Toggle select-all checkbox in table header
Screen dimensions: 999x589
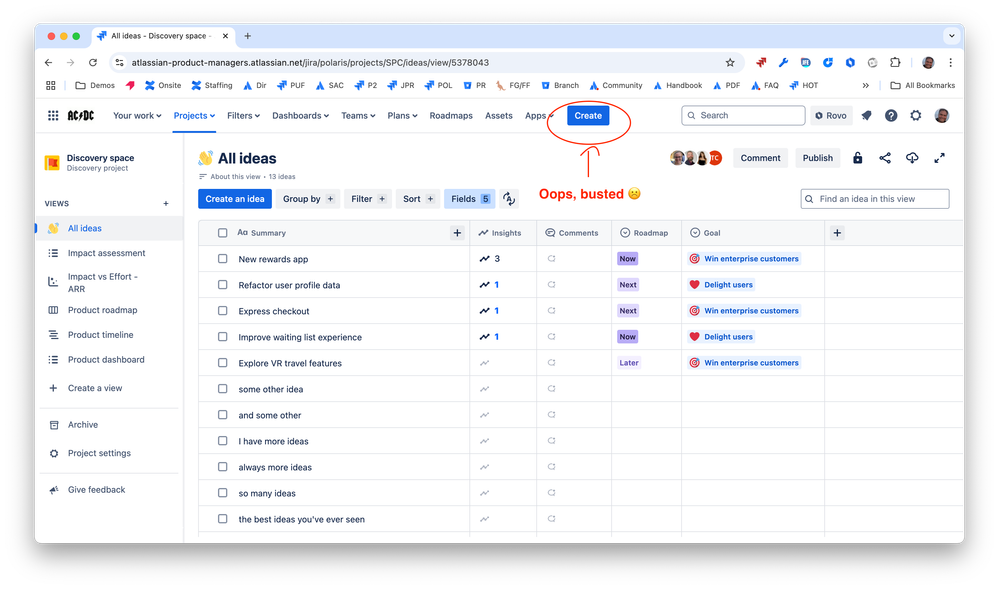[222, 233]
